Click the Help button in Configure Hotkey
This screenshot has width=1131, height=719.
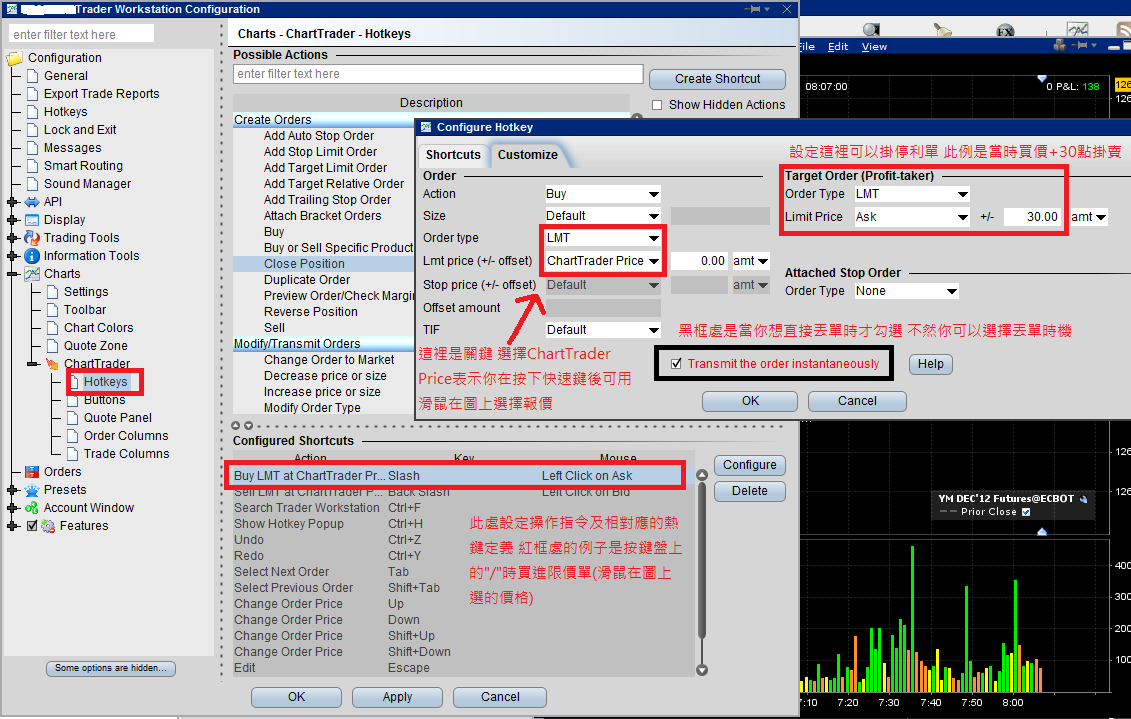click(x=930, y=364)
